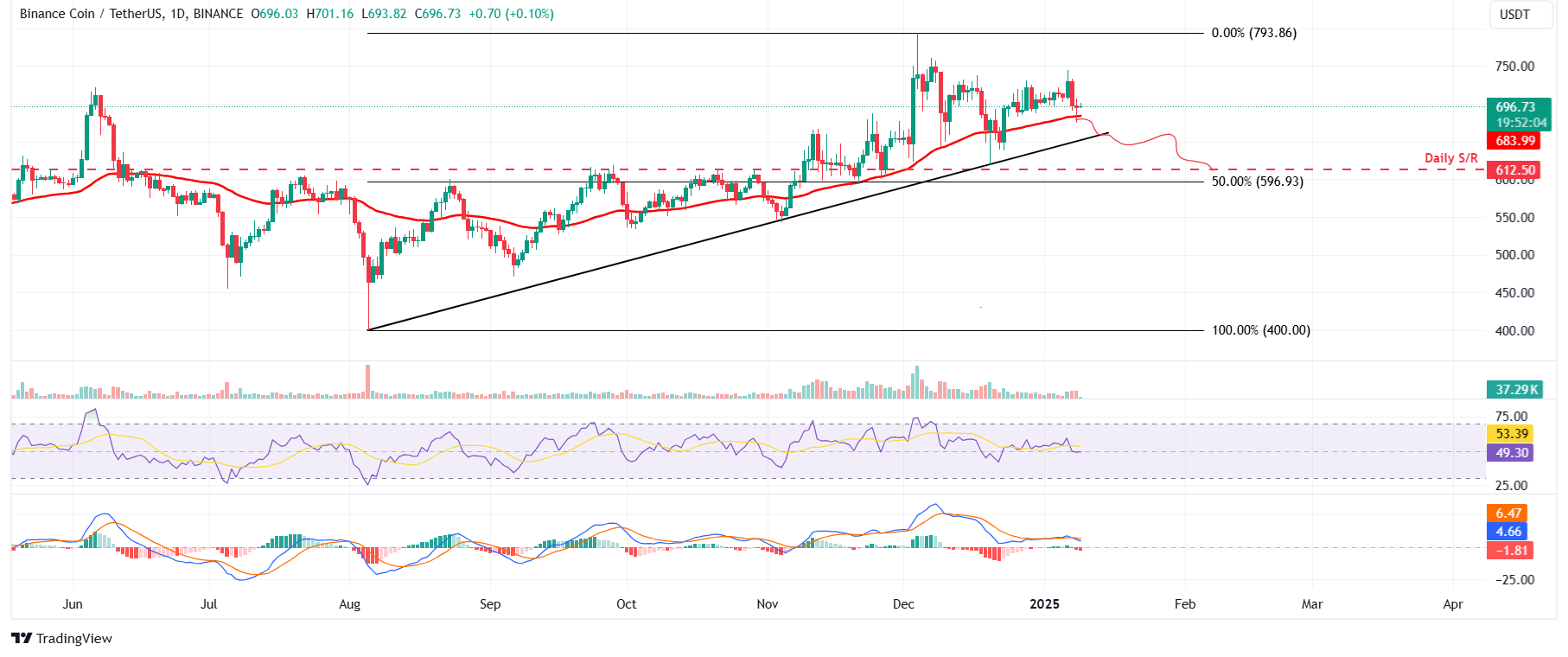Click the 49.30 purple RSI value tag
The width and height of the screenshot is (1568, 657).
1510,453
